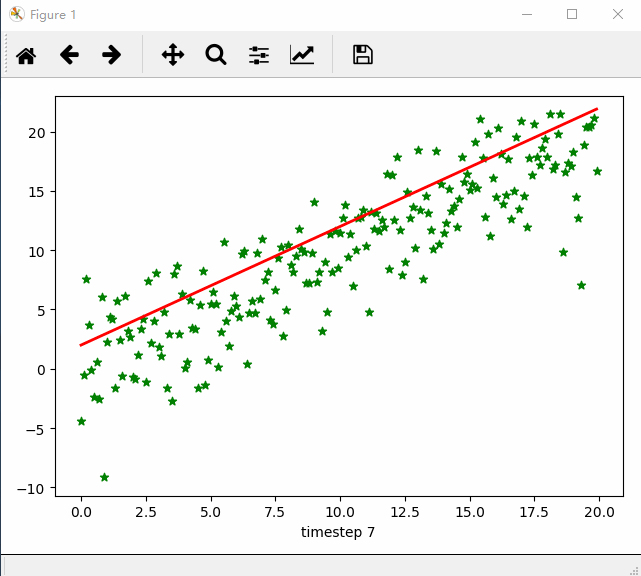Click the '15' y-axis tick label
The image size is (641, 576).
tap(36, 192)
